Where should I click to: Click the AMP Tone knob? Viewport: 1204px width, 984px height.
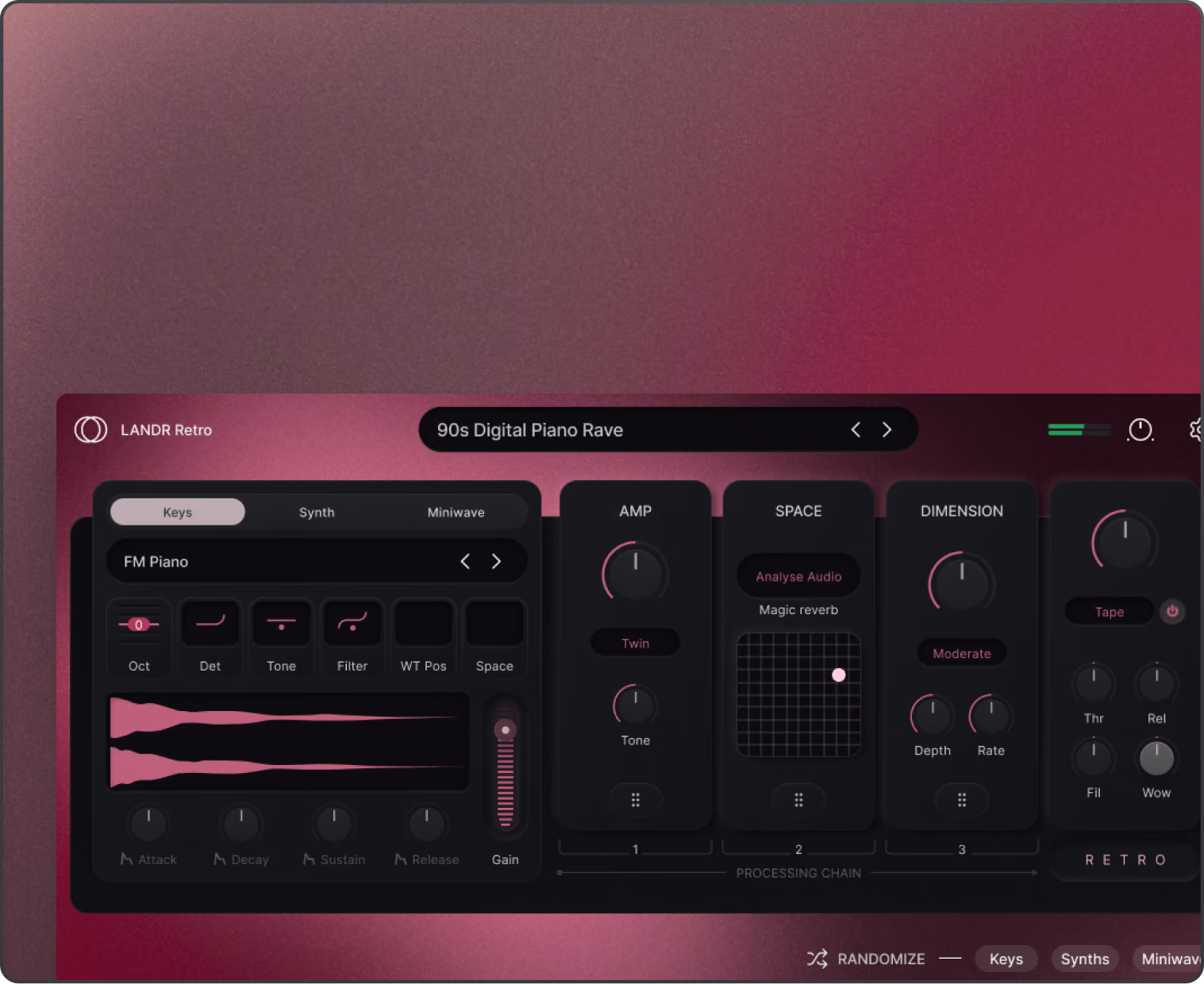pyautogui.click(x=636, y=705)
